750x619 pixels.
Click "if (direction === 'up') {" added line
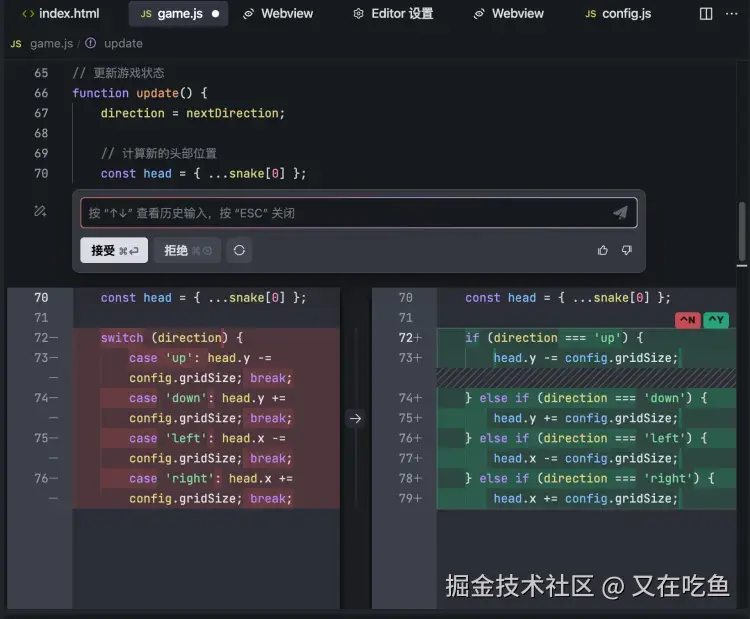pyautogui.click(x=554, y=338)
